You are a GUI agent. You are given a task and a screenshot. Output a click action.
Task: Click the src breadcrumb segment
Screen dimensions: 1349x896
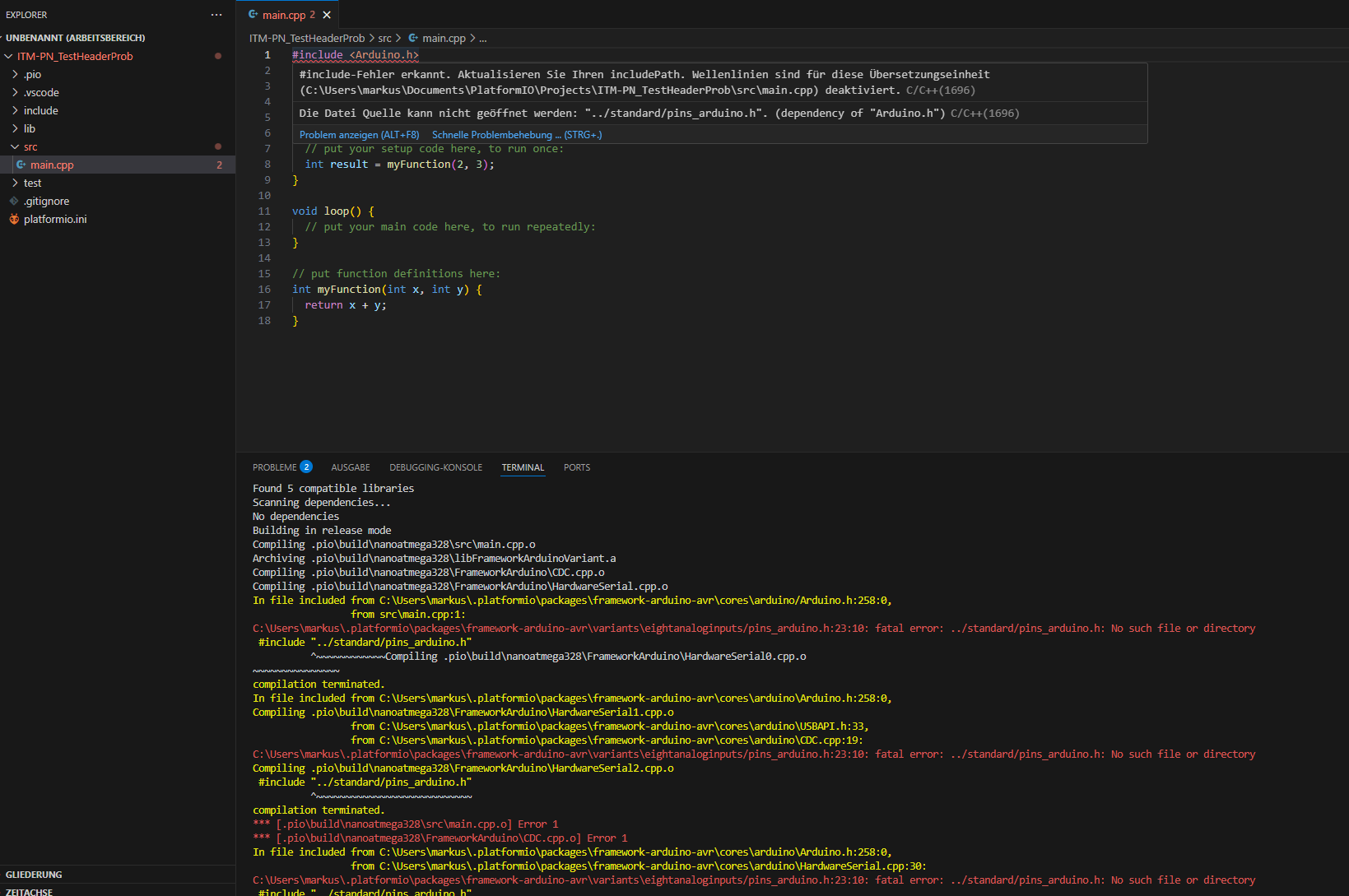pyautogui.click(x=384, y=39)
